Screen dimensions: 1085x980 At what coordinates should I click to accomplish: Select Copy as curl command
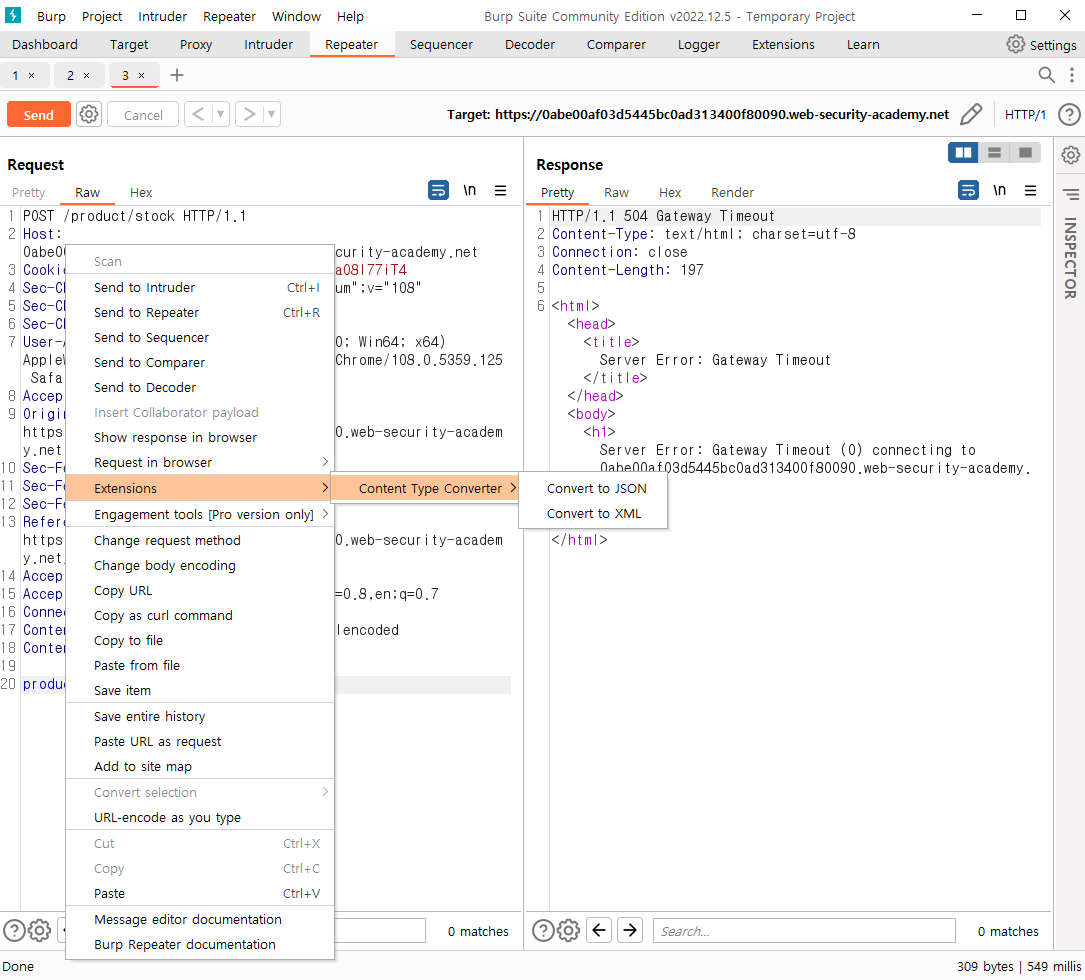pyautogui.click(x=200, y=615)
